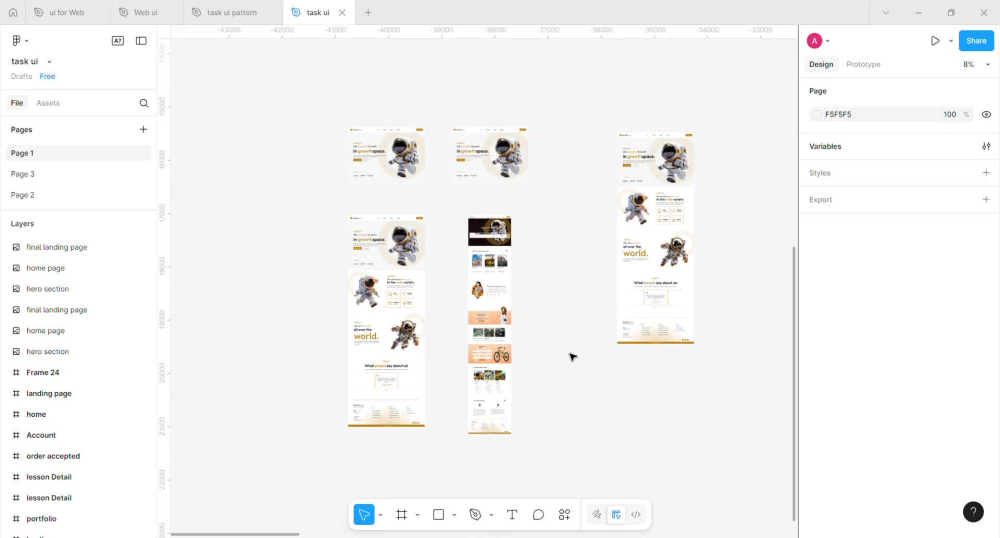The image size is (1000, 538).
Task: Click the Free plan link
Action: tap(47, 76)
